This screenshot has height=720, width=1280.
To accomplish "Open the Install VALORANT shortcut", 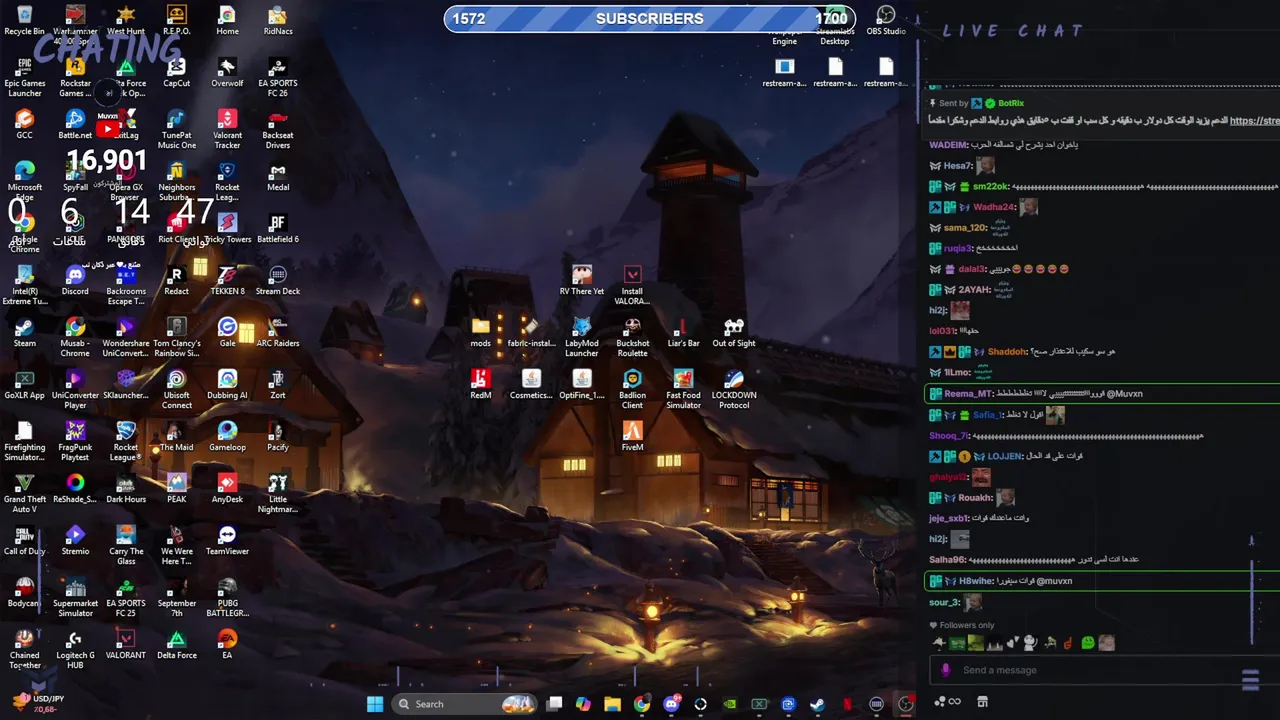I will (632, 285).
